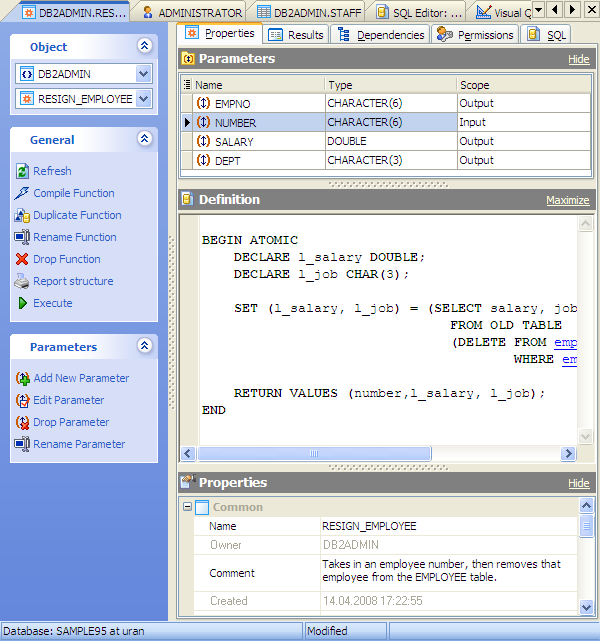Click the Report structure printer icon
The image size is (600, 641).
coord(22,281)
